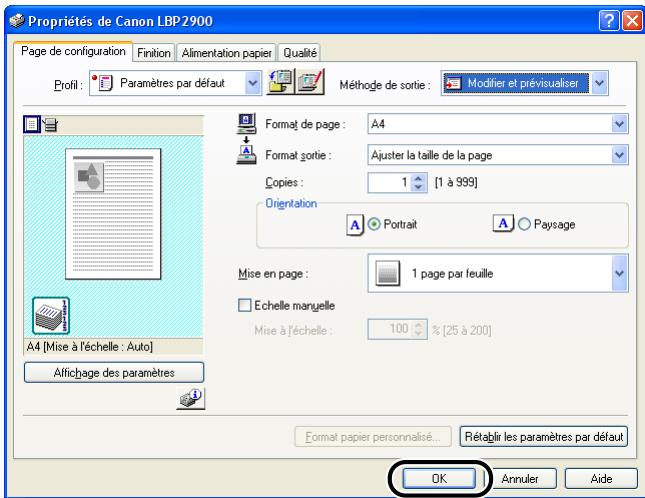Click the Annuler button
Screen dimensions: 645x498
pos(520,479)
